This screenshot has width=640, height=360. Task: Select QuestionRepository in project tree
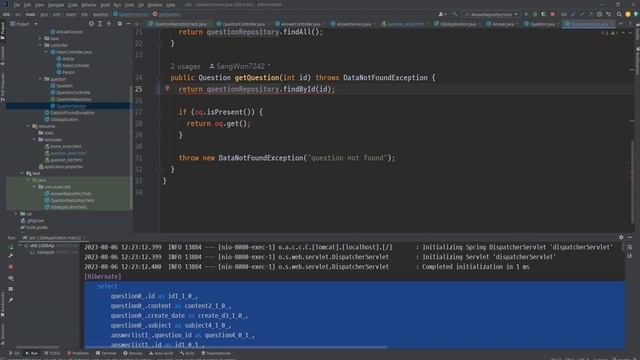pyautogui.click(x=71, y=99)
